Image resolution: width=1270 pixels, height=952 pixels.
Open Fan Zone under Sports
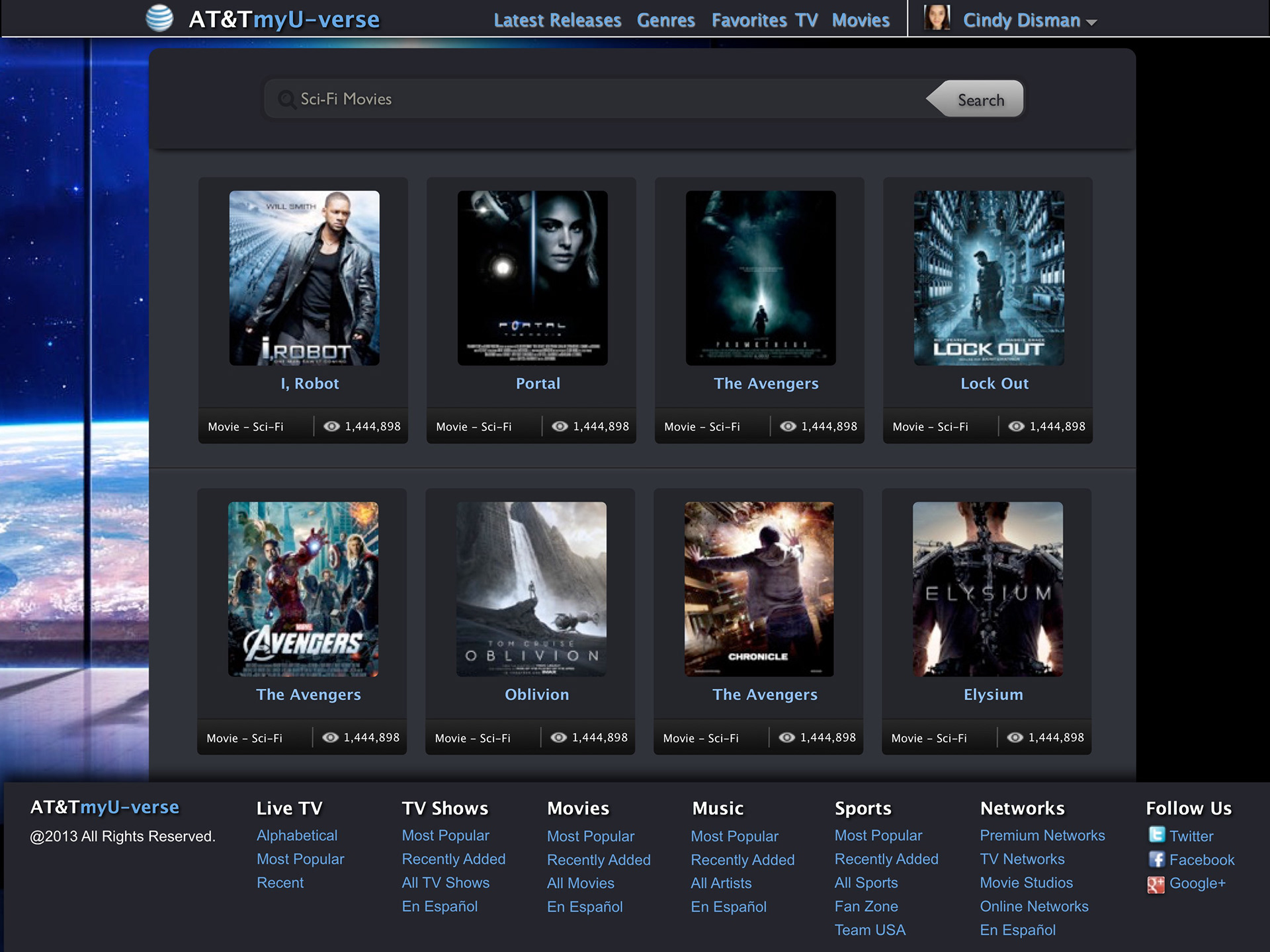[866, 906]
